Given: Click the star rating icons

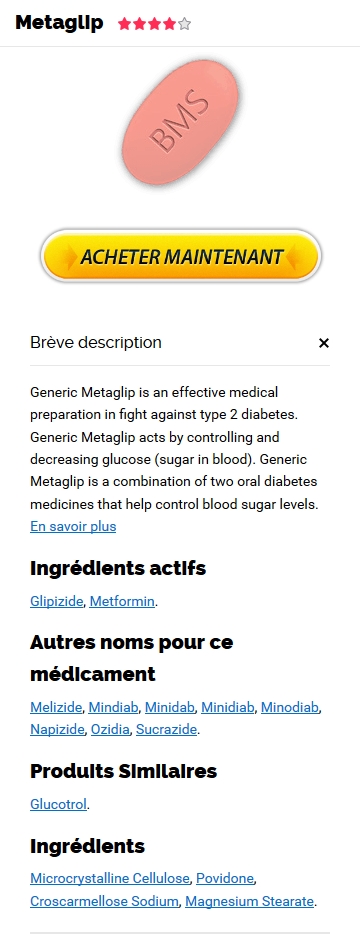Looking at the screenshot, I should (x=154, y=24).
